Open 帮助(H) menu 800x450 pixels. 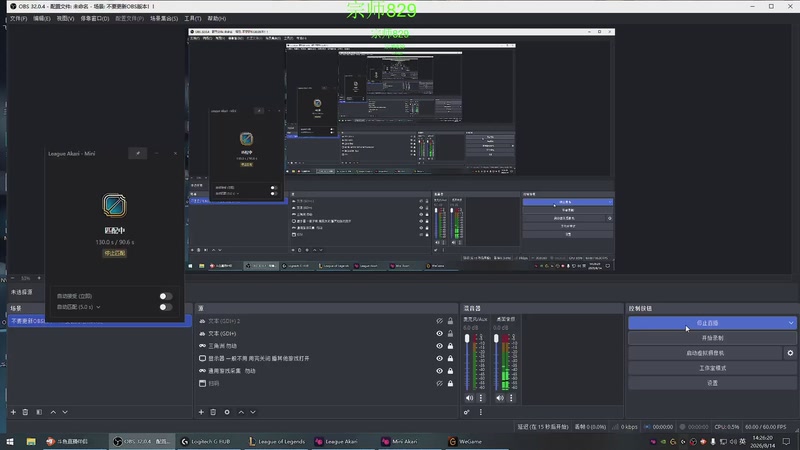(216, 18)
